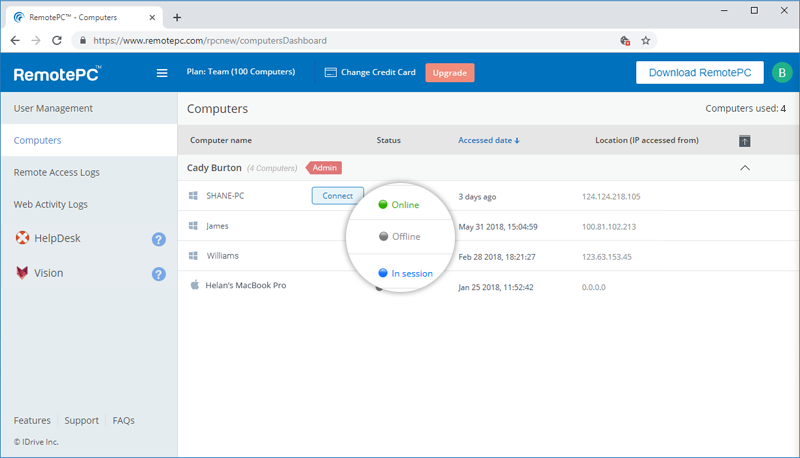Click the browser address bar URL
Viewport: 800px width, 458px height.
[x=210, y=41]
